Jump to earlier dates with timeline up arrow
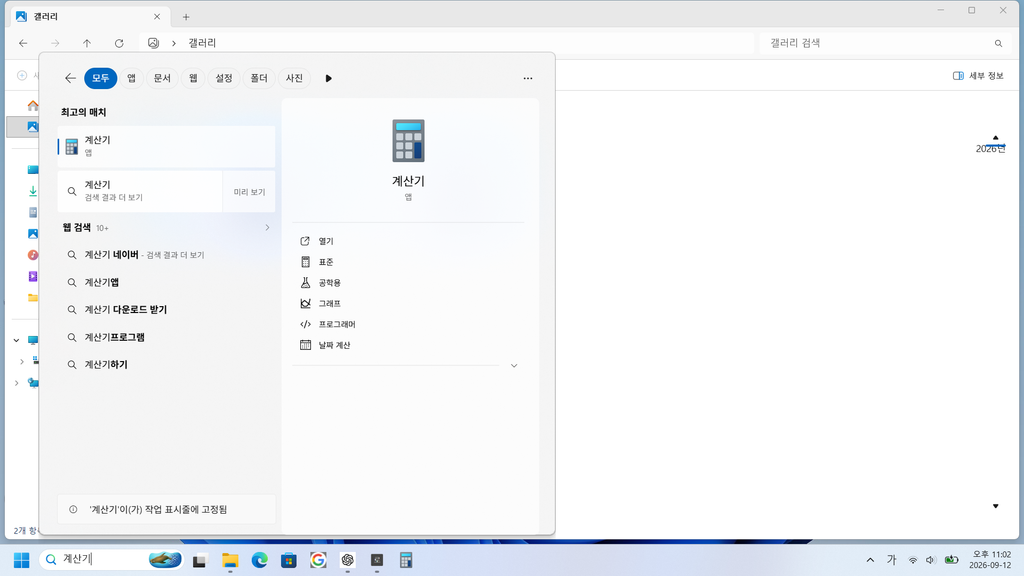The width and height of the screenshot is (1024, 576). click(995, 138)
